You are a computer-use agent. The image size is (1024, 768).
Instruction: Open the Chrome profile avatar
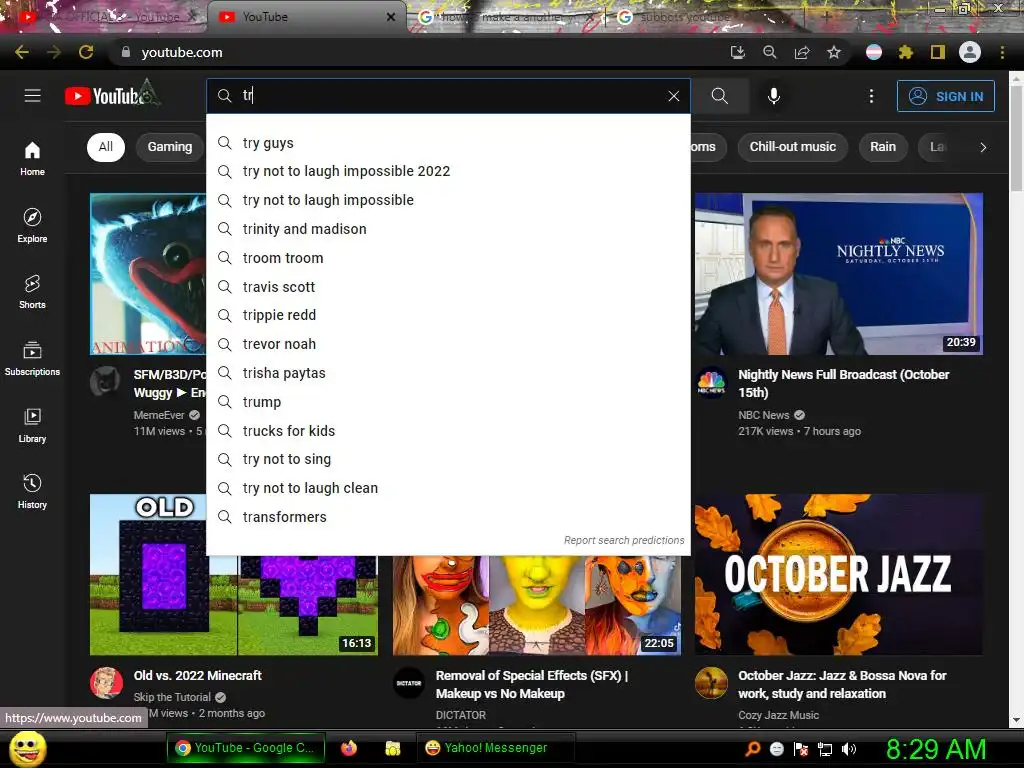coord(970,52)
